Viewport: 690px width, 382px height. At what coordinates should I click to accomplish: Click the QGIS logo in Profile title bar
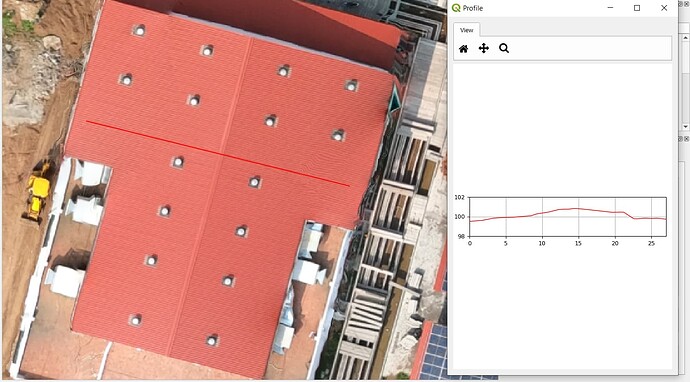[456, 8]
